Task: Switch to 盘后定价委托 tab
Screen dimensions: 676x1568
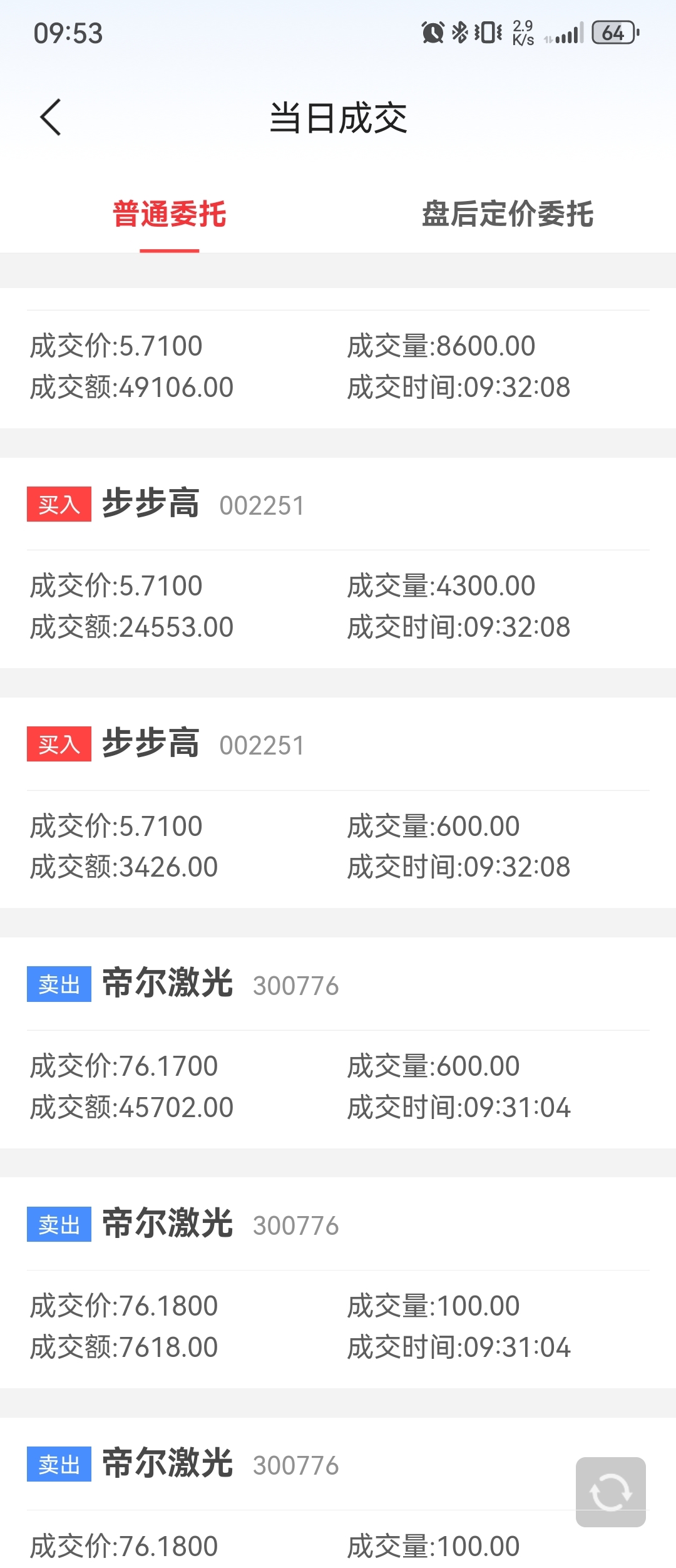Action: click(x=508, y=214)
